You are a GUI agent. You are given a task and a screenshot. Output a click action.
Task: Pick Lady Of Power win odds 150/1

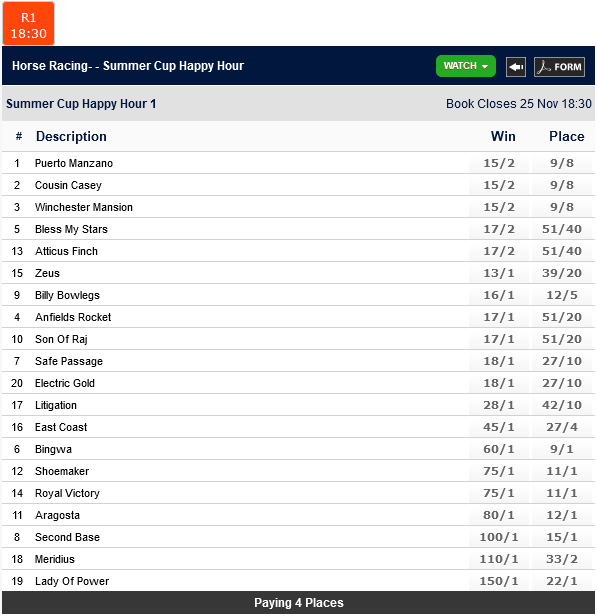tap(499, 581)
